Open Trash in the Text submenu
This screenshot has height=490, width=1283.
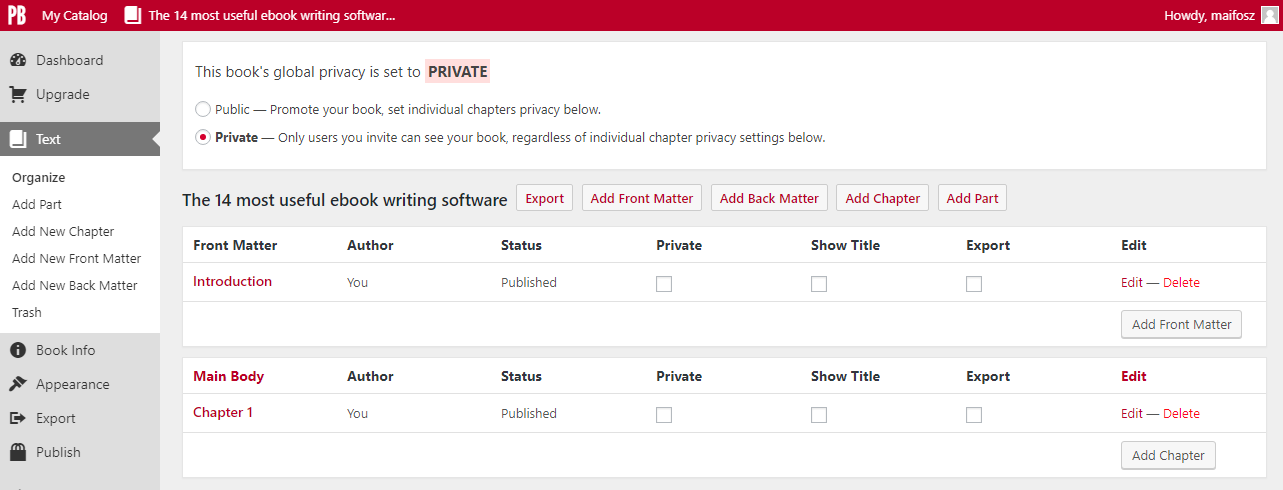point(27,312)
